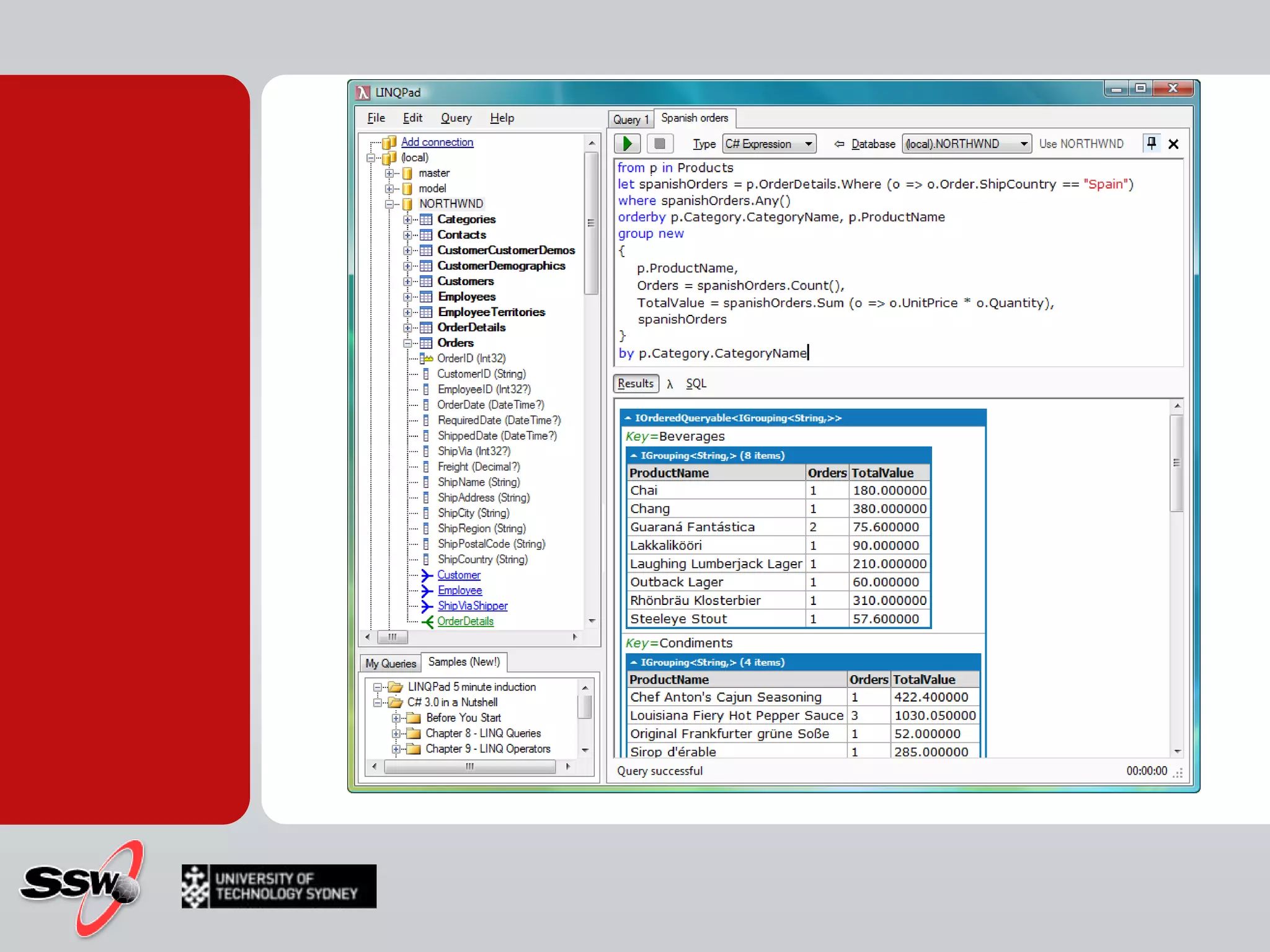1270x952 pixels.
Task: Open the Type C# Expression dropdown
Action: pos(809,144)
